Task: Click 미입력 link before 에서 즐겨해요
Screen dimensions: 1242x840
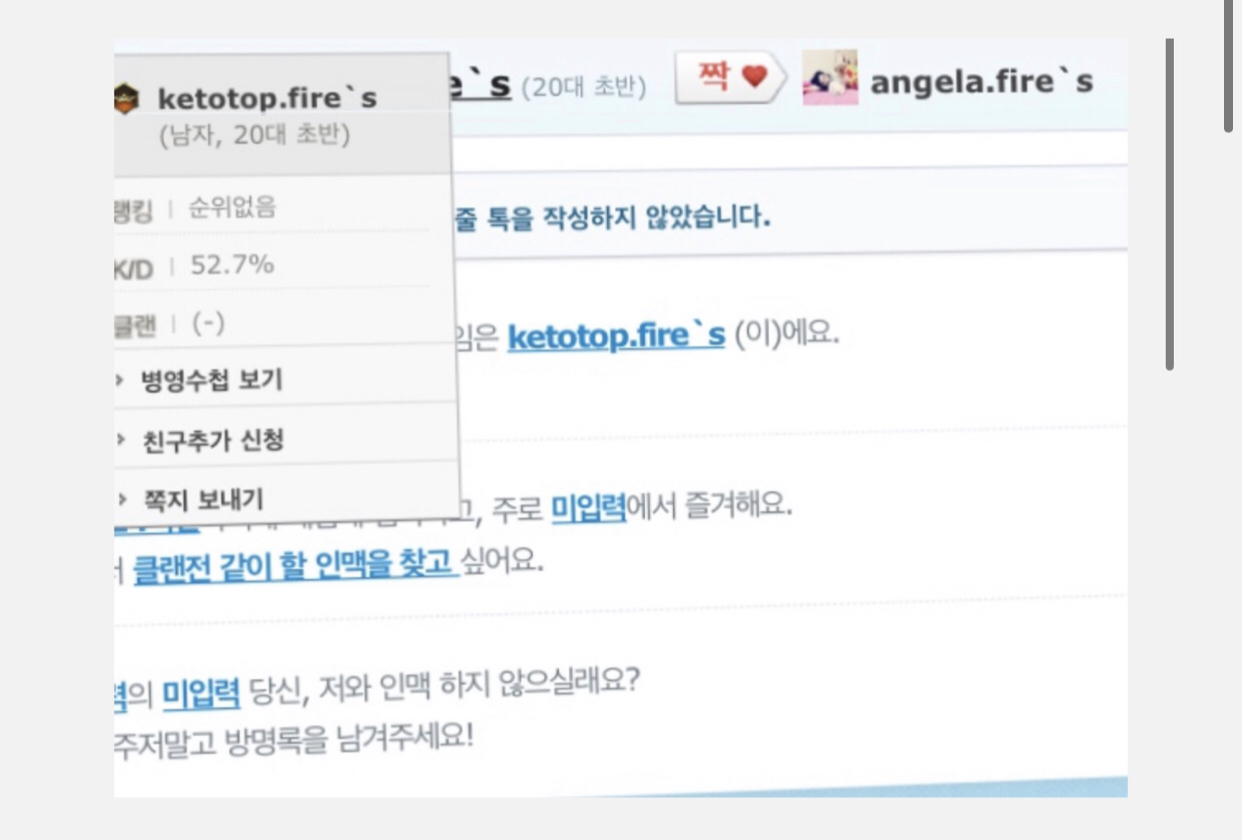Action: [x=588, y=508]
